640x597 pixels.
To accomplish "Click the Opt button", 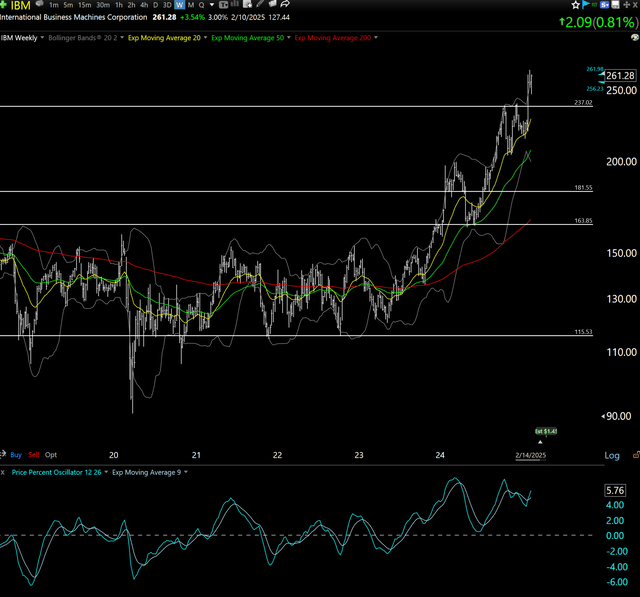I will (x=51, y=455).
